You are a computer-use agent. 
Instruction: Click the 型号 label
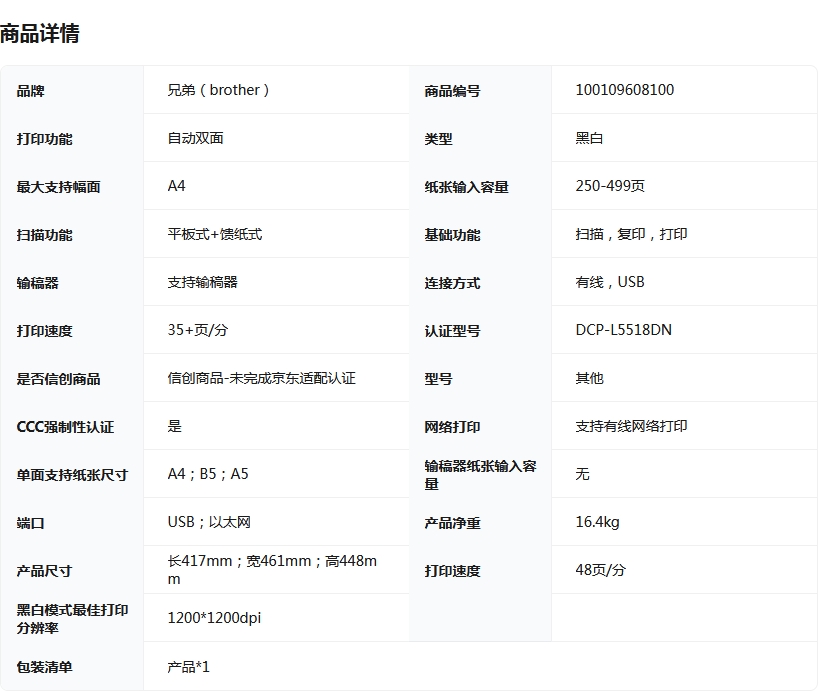pos(438,379)
